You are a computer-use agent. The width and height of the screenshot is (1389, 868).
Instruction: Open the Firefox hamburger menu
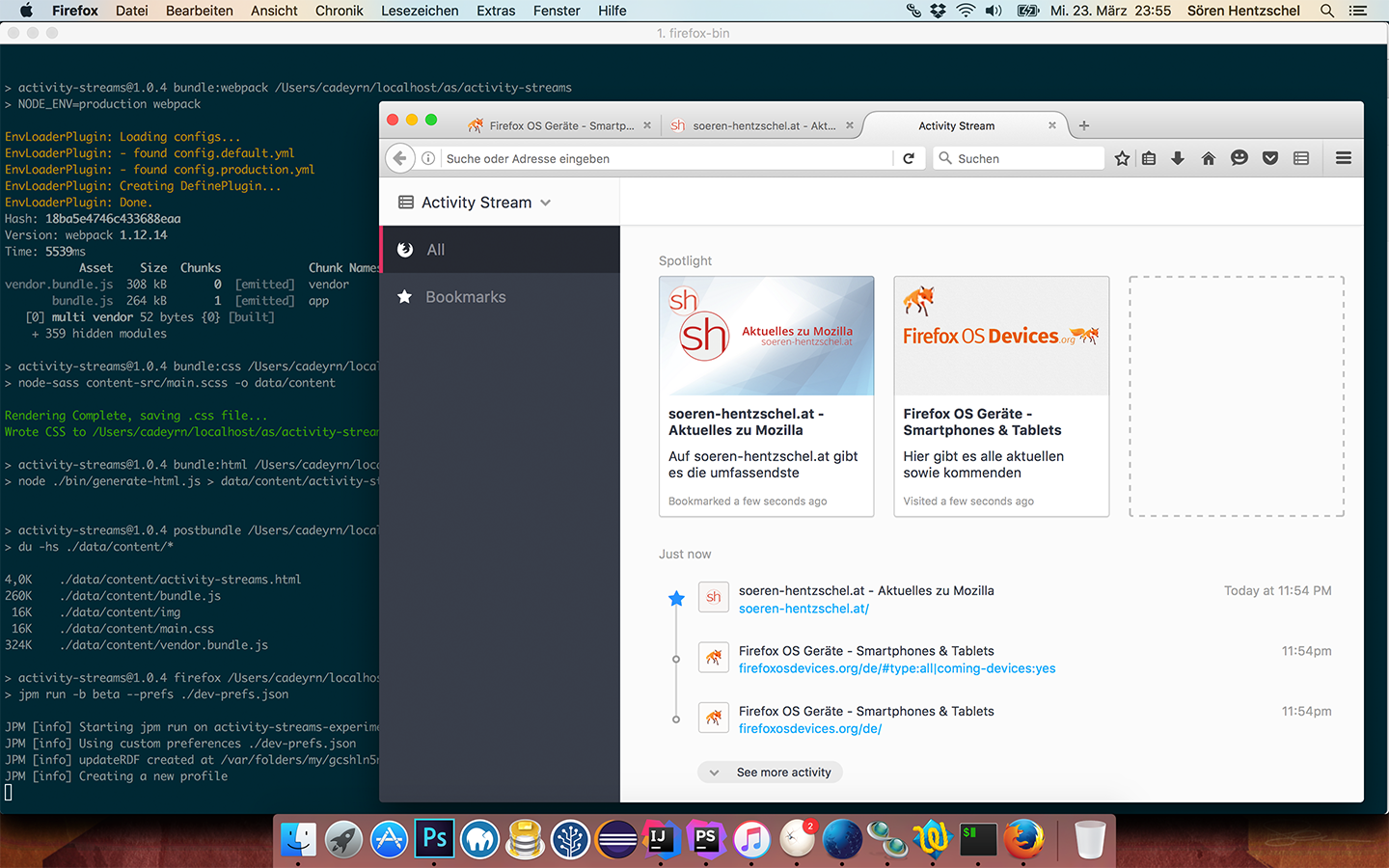coord(1344,158)
